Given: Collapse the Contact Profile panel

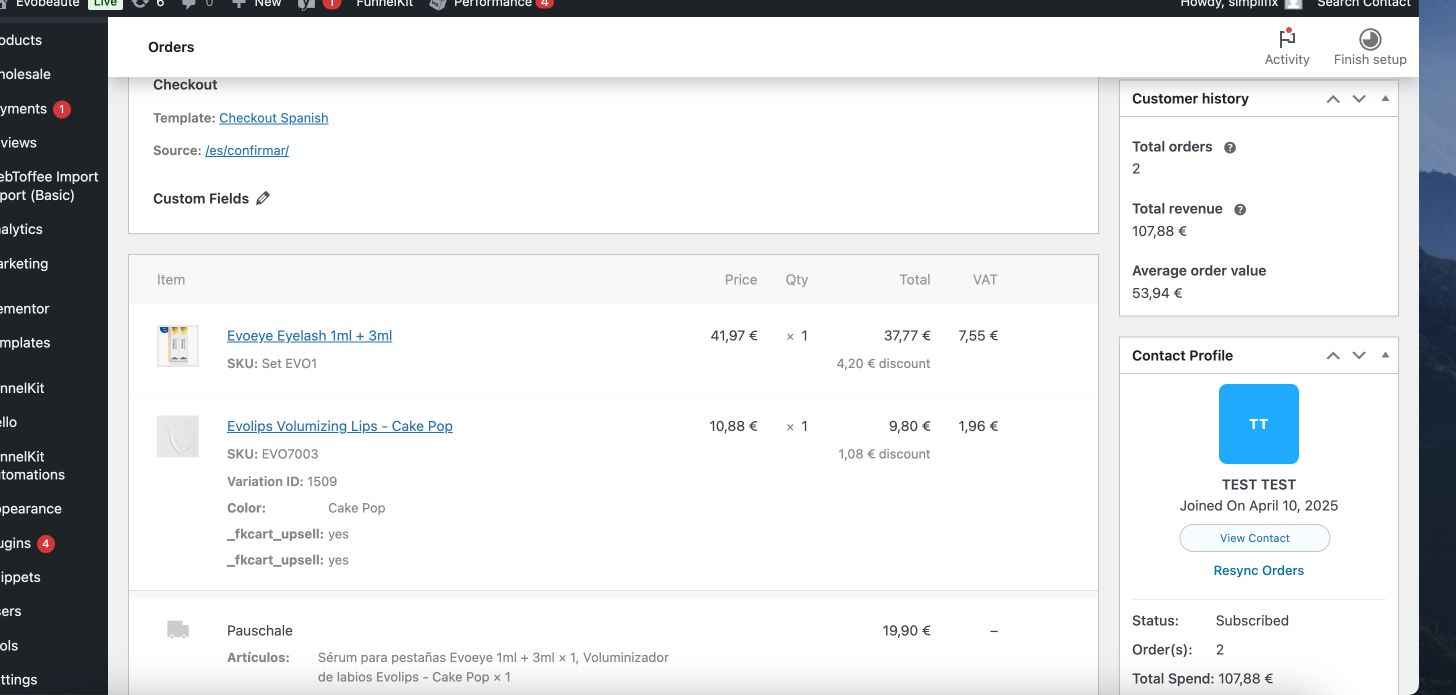Looking at the screenshot, I should (1385, 355).
